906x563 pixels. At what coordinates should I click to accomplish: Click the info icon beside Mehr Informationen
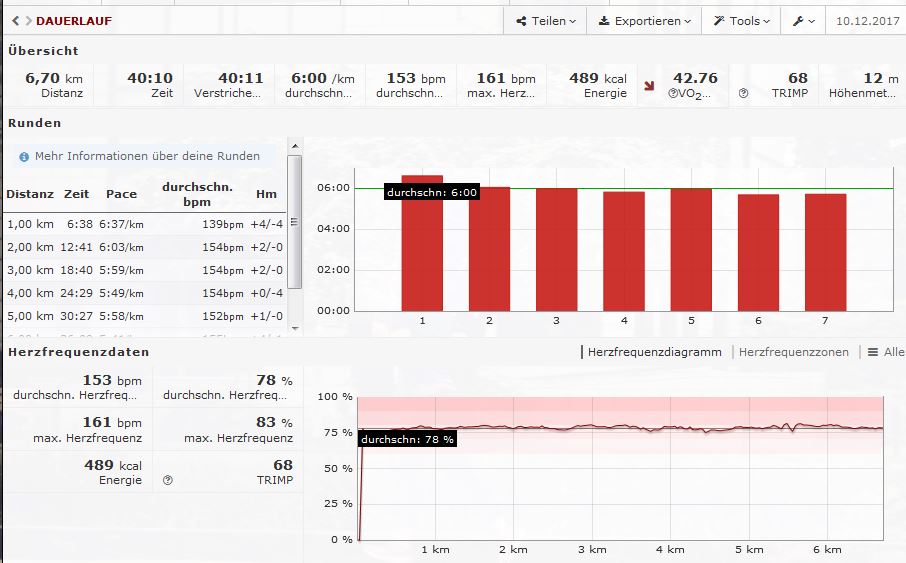[x=24, y=156]
